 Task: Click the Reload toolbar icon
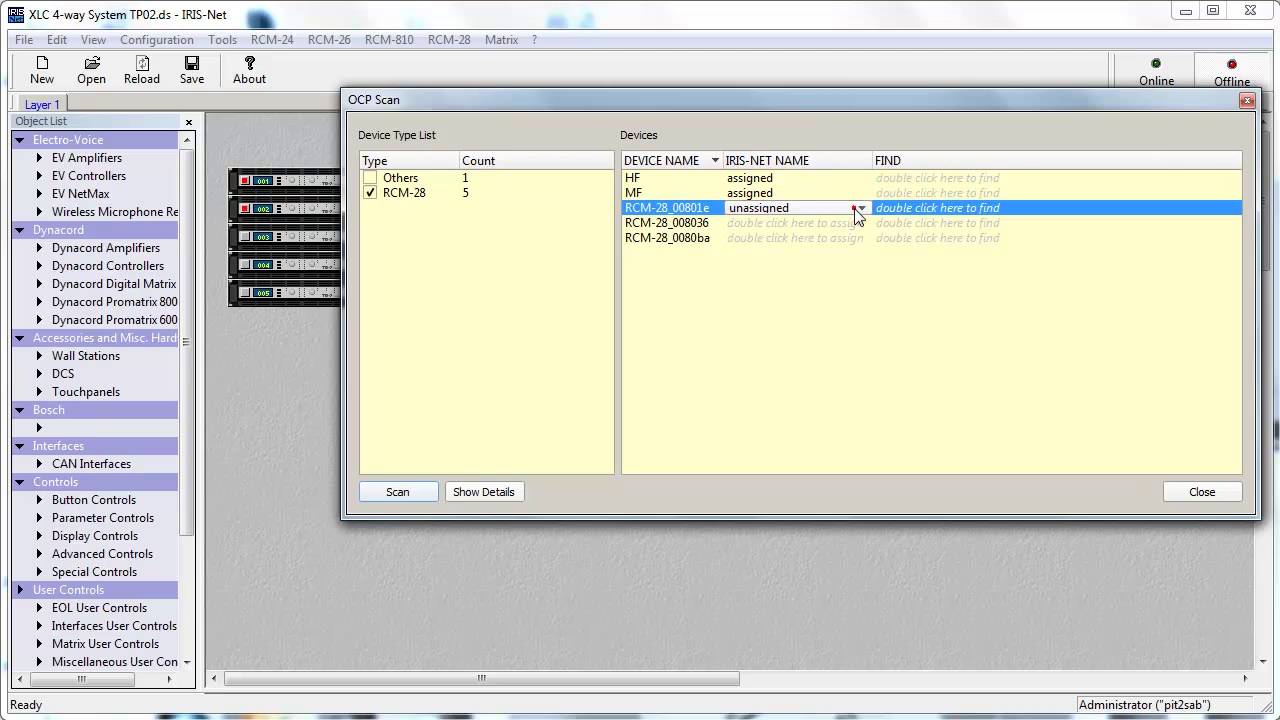point(142,63)
